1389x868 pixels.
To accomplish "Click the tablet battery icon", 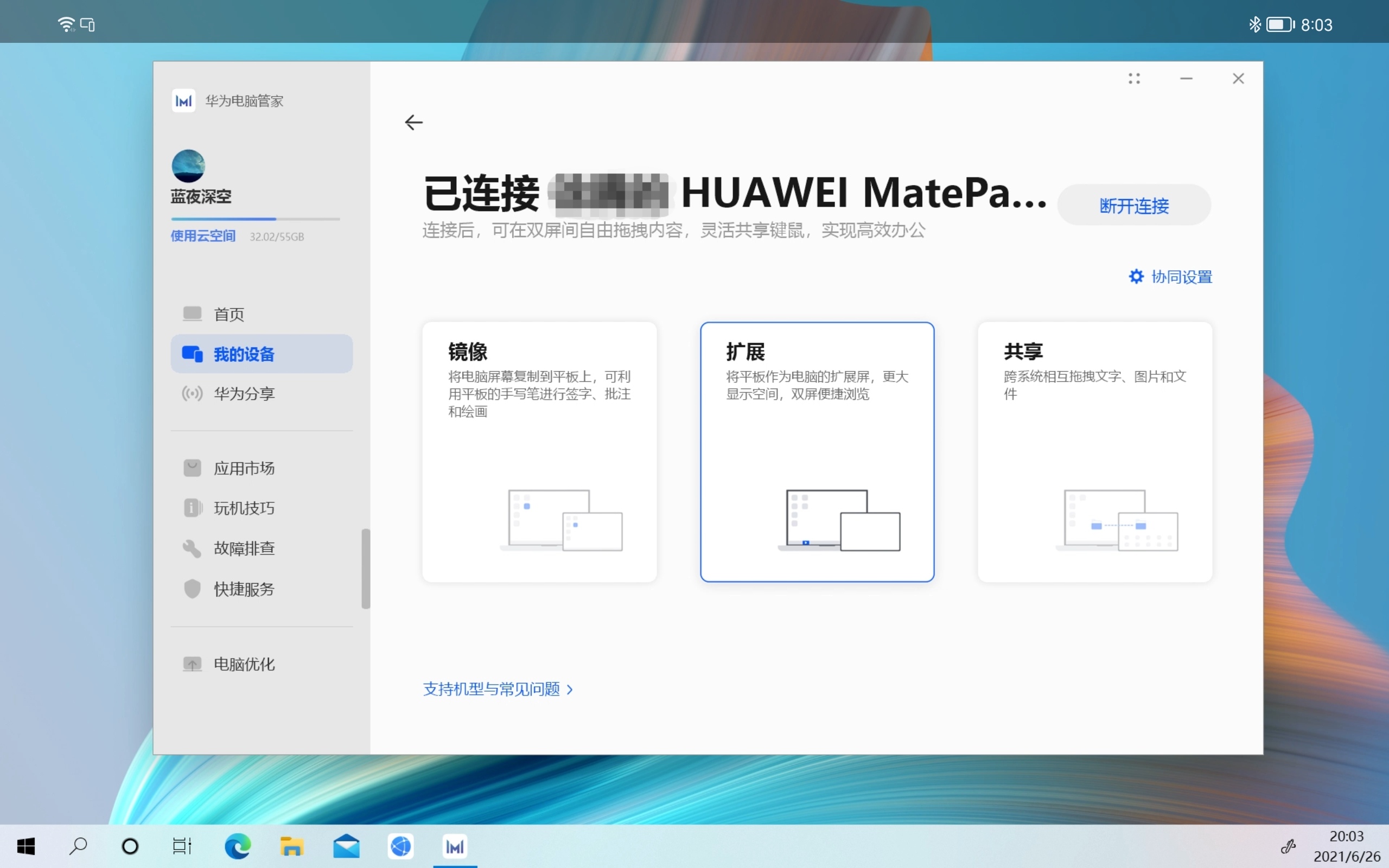I will click(1280, 24).
